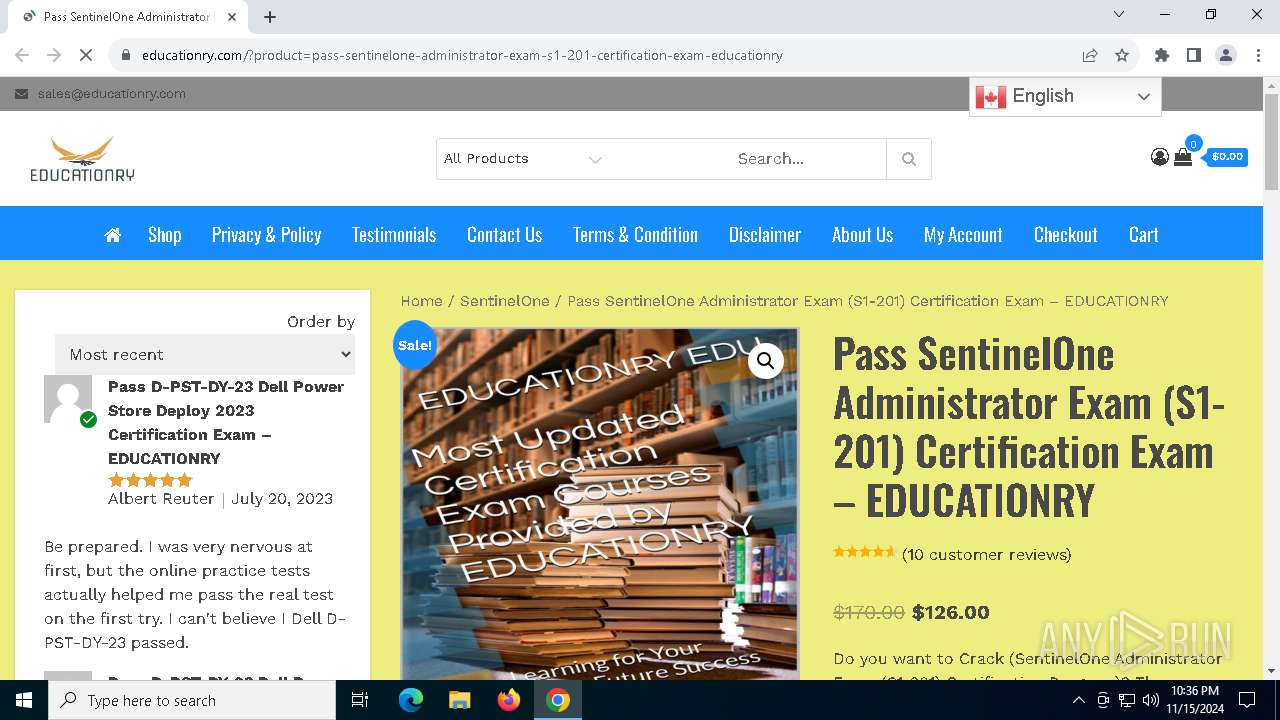Image resolution: width=1280 pixels, height=720 pixels.
Task: Open the user account icon
Action: click(x=1160, y=157)
